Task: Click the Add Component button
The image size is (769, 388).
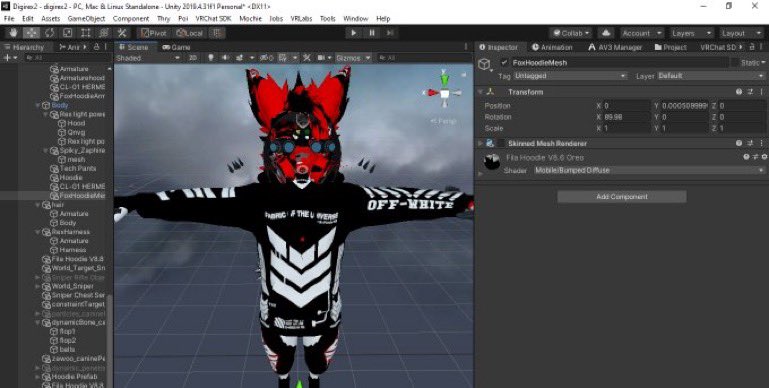Action: tap(622, 197)
